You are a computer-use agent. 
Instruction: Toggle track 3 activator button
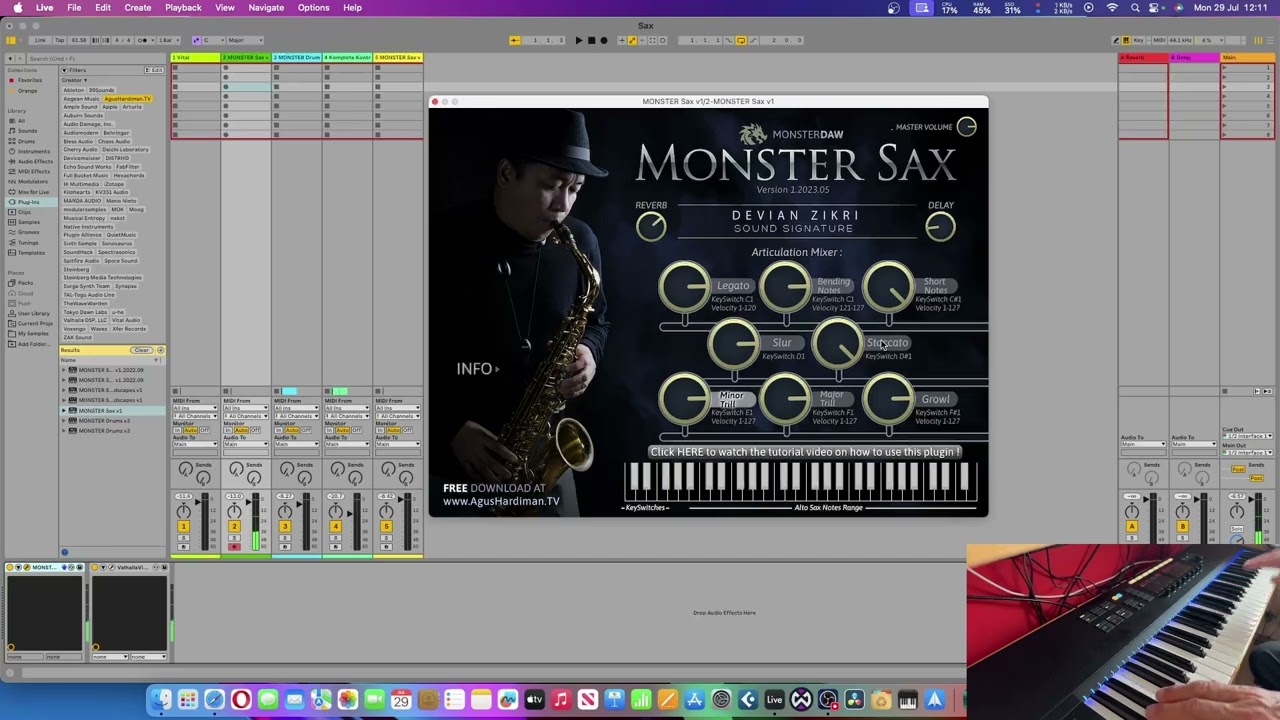tap(284, 527)
